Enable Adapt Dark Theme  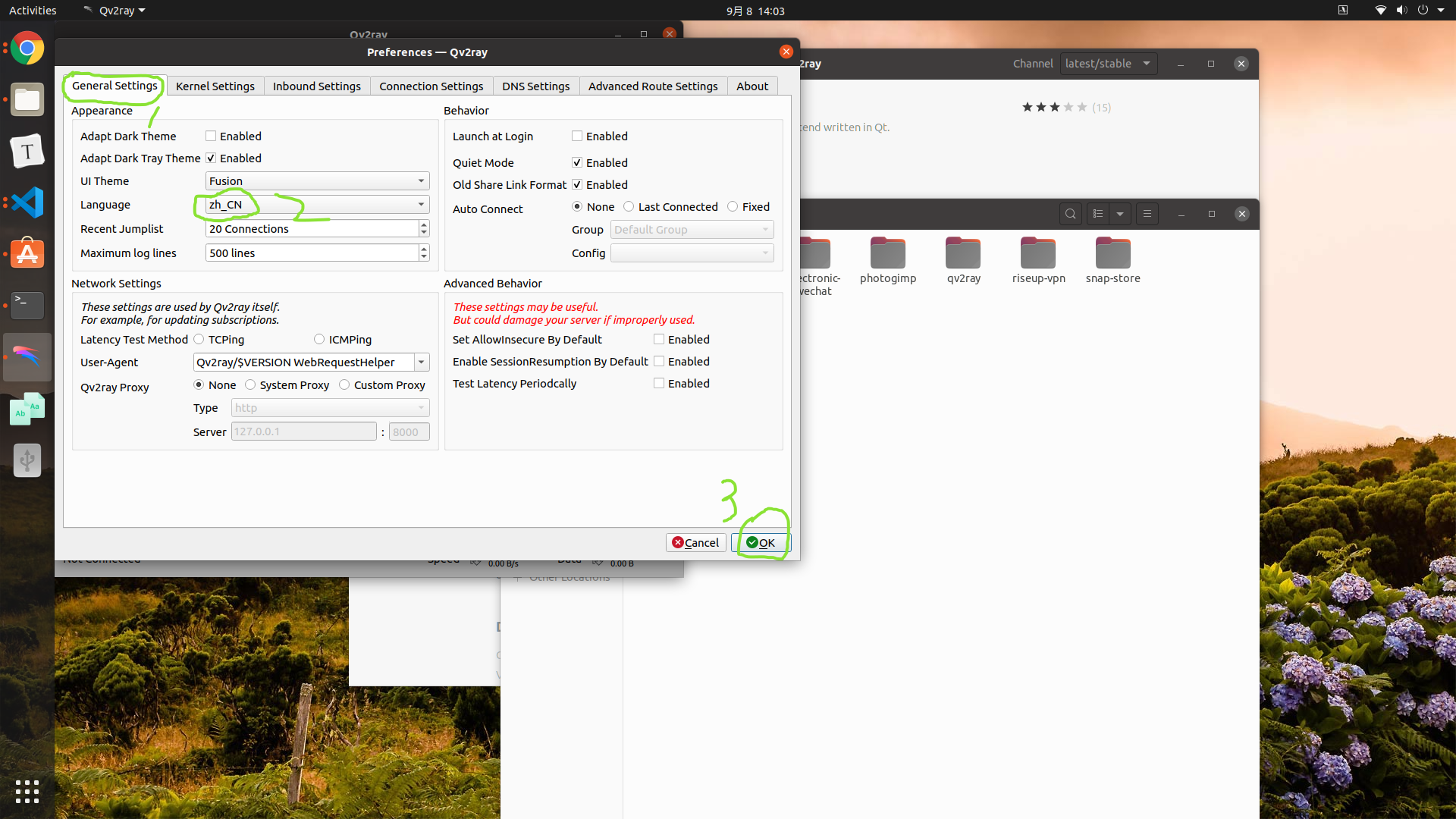pyautogui.click(x=211, y=136)
